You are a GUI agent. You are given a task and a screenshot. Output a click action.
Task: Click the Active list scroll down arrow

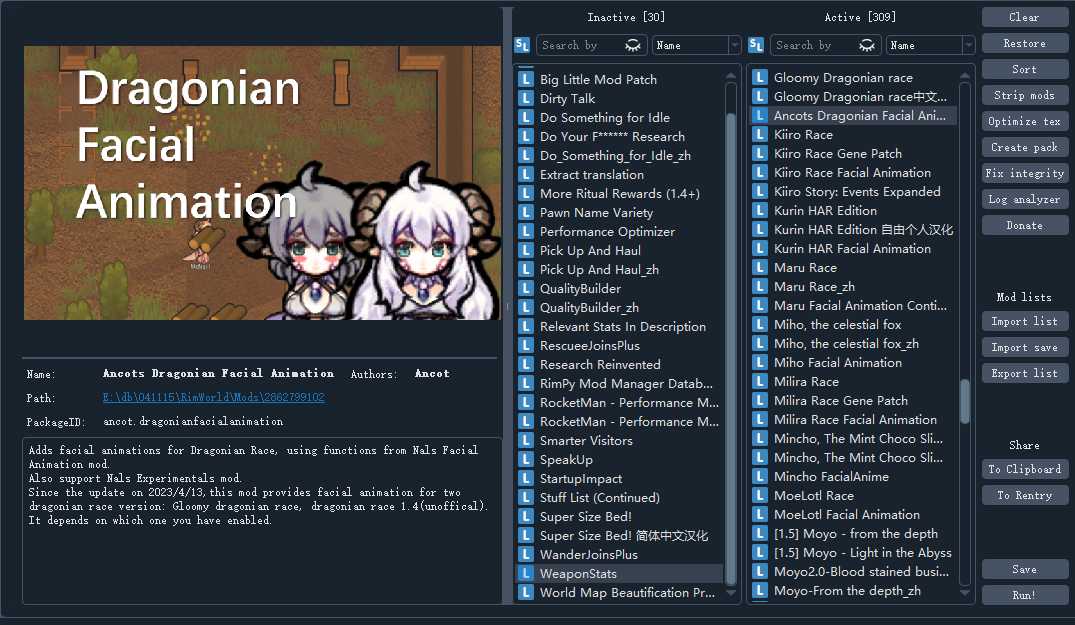click(965, 593)
